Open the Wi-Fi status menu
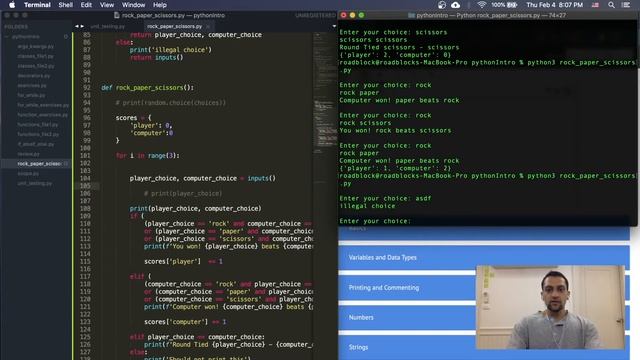The width and height of the screenshot is (640, 360). click(x=482, y=5)
